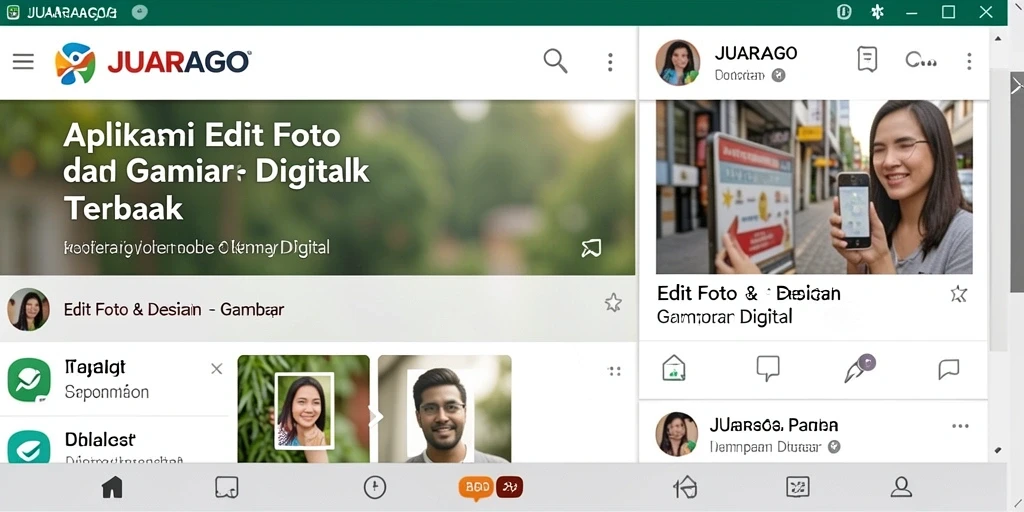
Task: Click the bookmark note icon in right header
Action: pos(867,59)
